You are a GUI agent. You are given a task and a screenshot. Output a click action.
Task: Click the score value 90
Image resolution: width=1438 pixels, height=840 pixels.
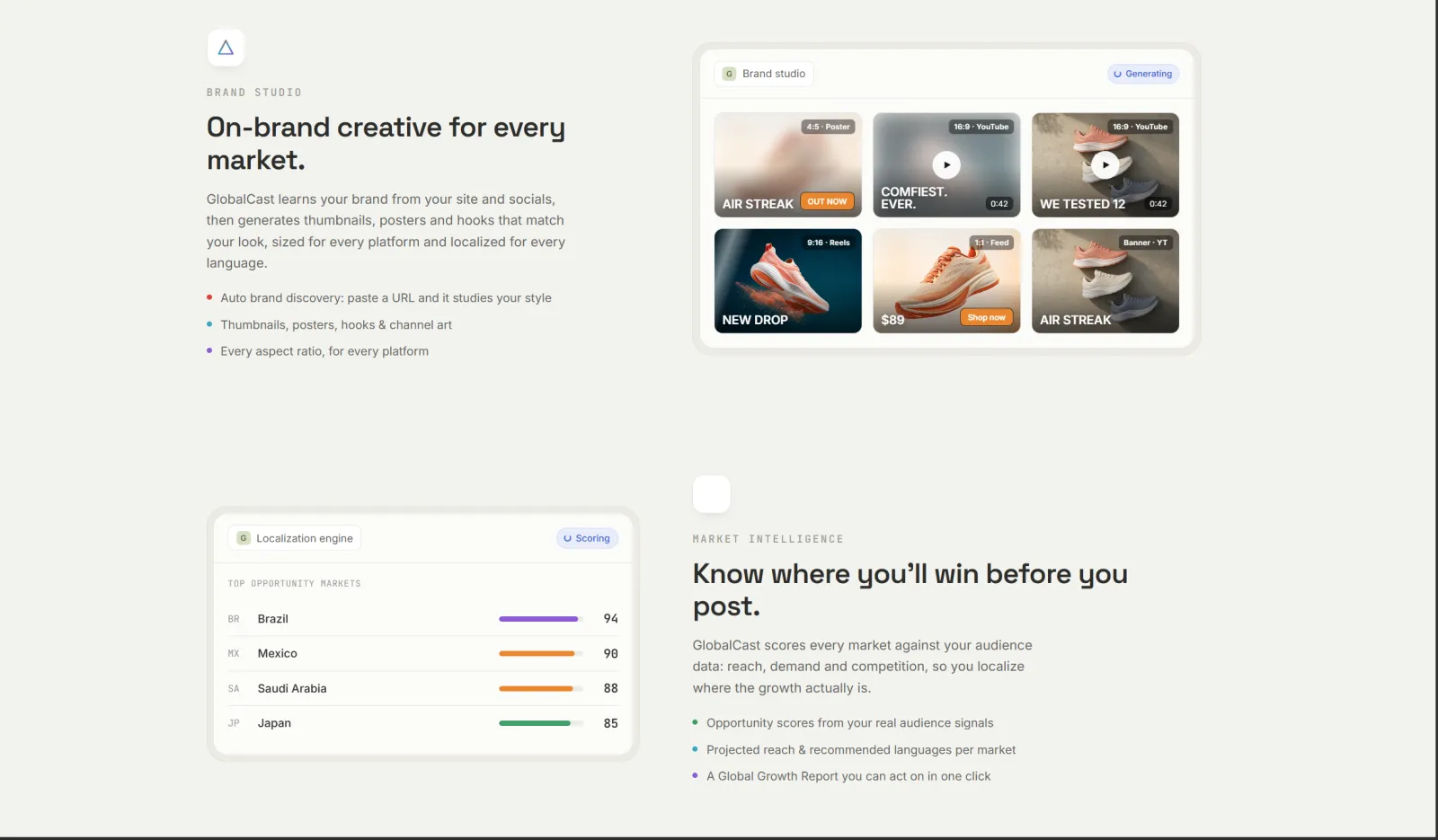click(x=610, y=654)
